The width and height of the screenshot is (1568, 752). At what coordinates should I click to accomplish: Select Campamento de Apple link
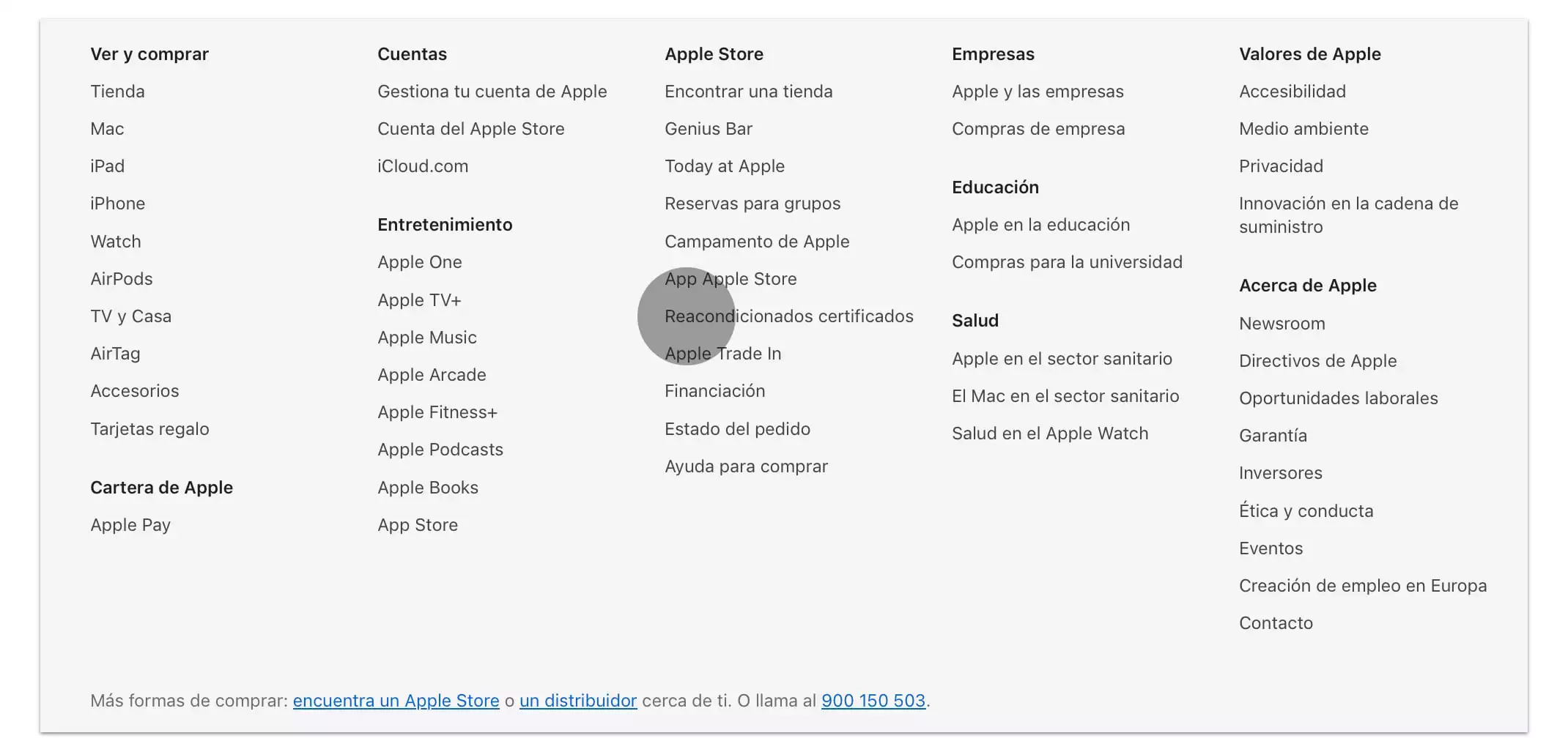pyautogui.click(x=757, y=242)
